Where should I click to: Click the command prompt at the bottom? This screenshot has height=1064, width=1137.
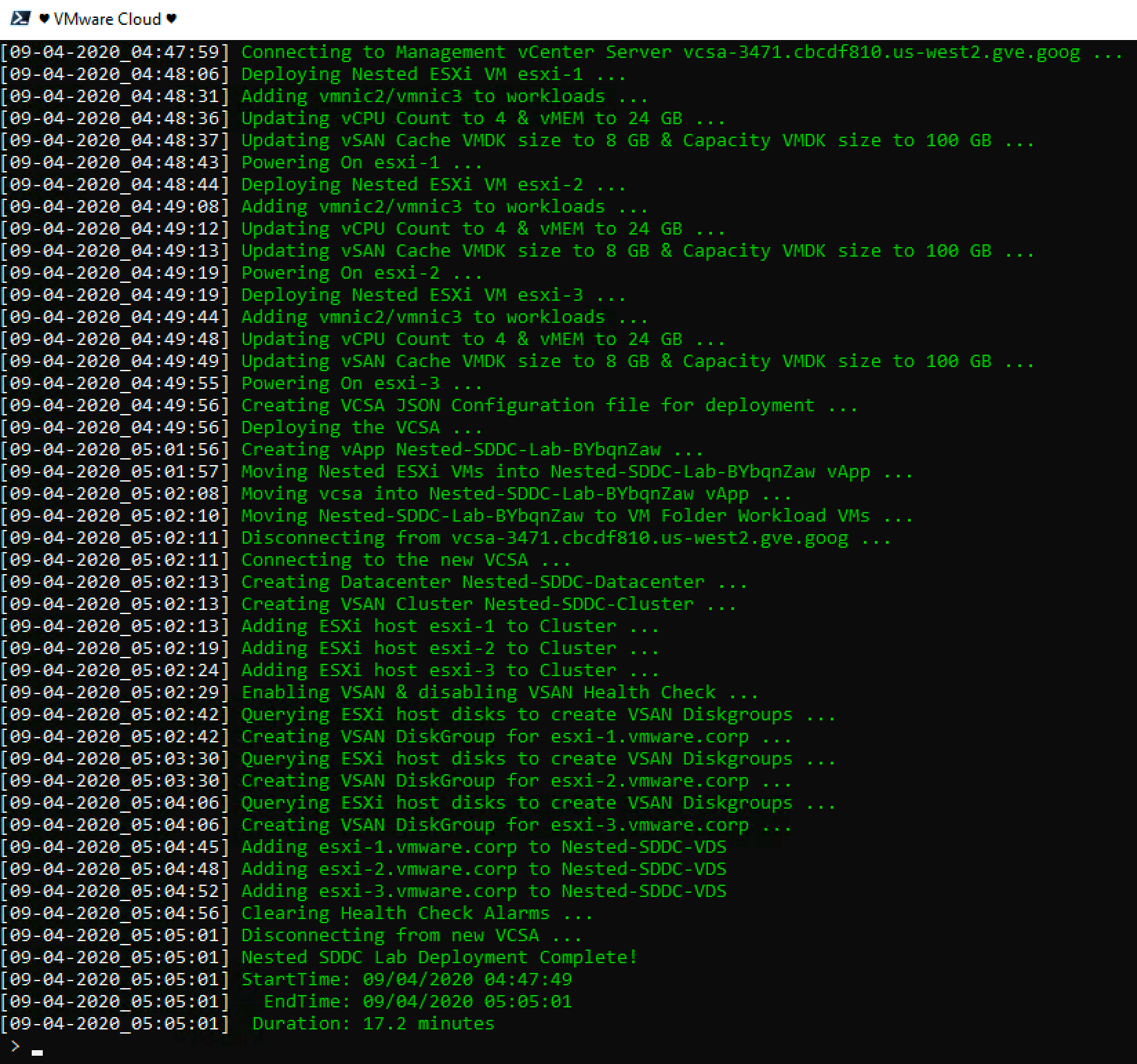[28, 1046]
